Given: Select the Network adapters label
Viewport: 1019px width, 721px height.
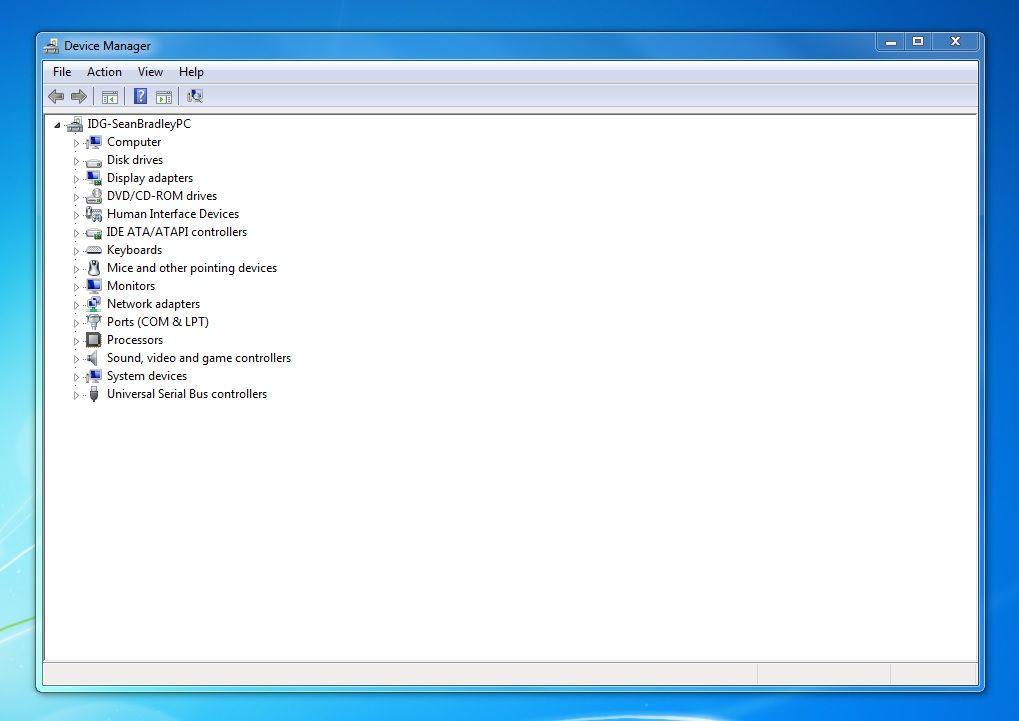Looking at the screenshot, I should (x=153, y=304).
